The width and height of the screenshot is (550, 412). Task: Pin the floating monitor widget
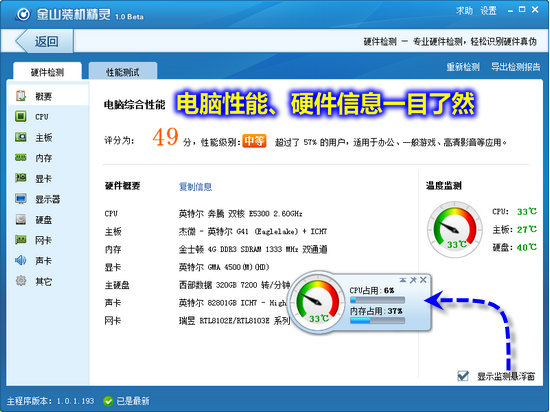tap(413, 279)
